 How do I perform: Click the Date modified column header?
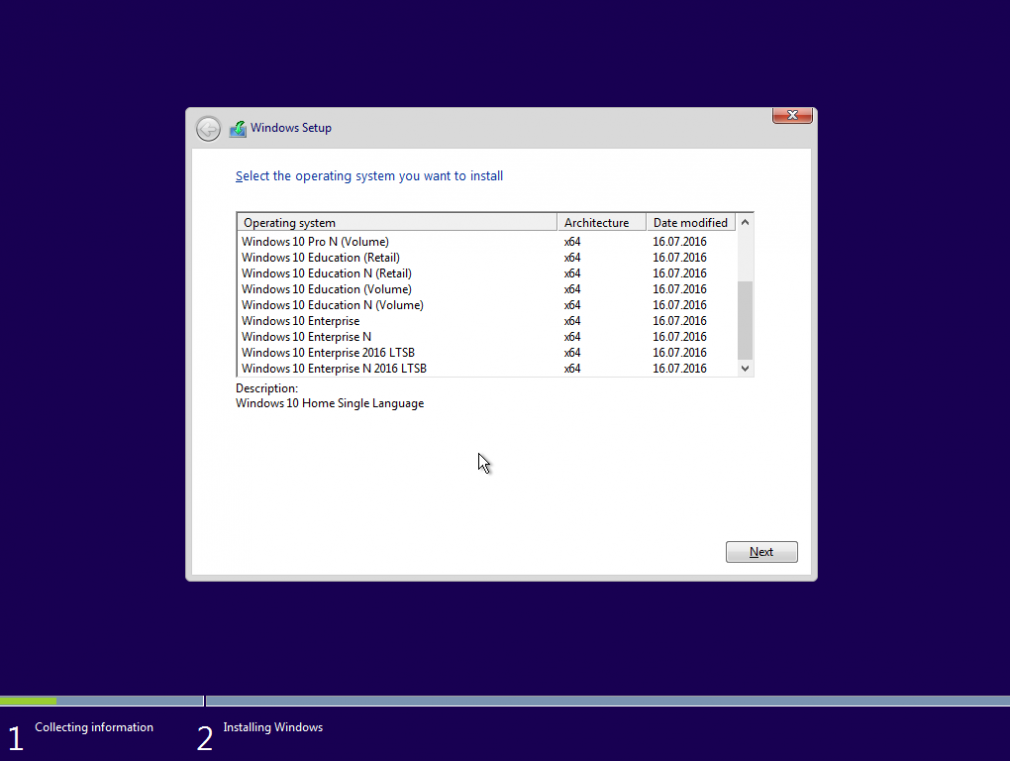coord(691,222)
